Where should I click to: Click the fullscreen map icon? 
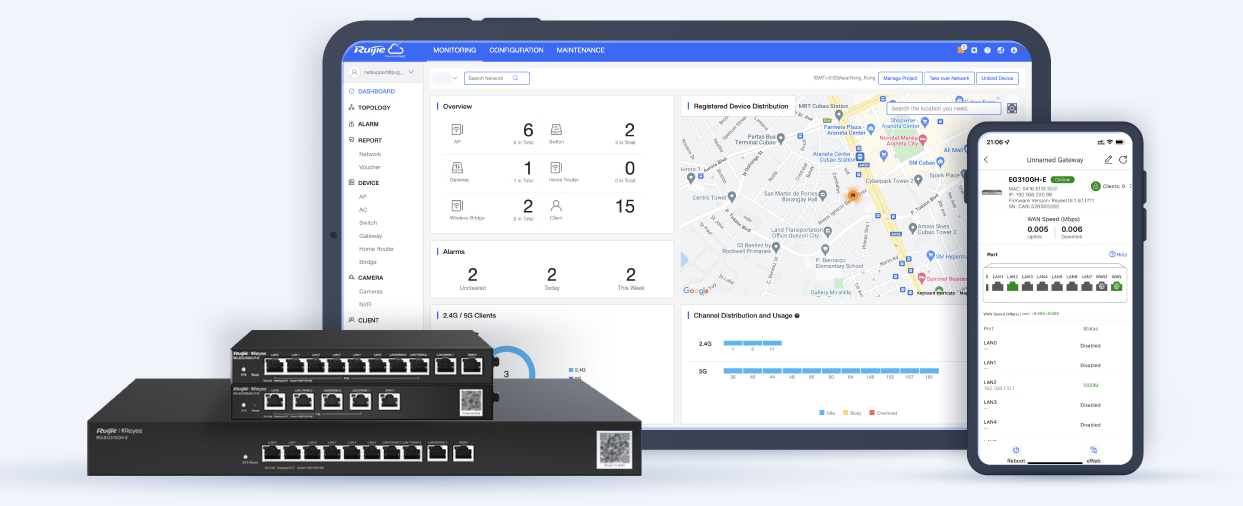point(1012,108)
